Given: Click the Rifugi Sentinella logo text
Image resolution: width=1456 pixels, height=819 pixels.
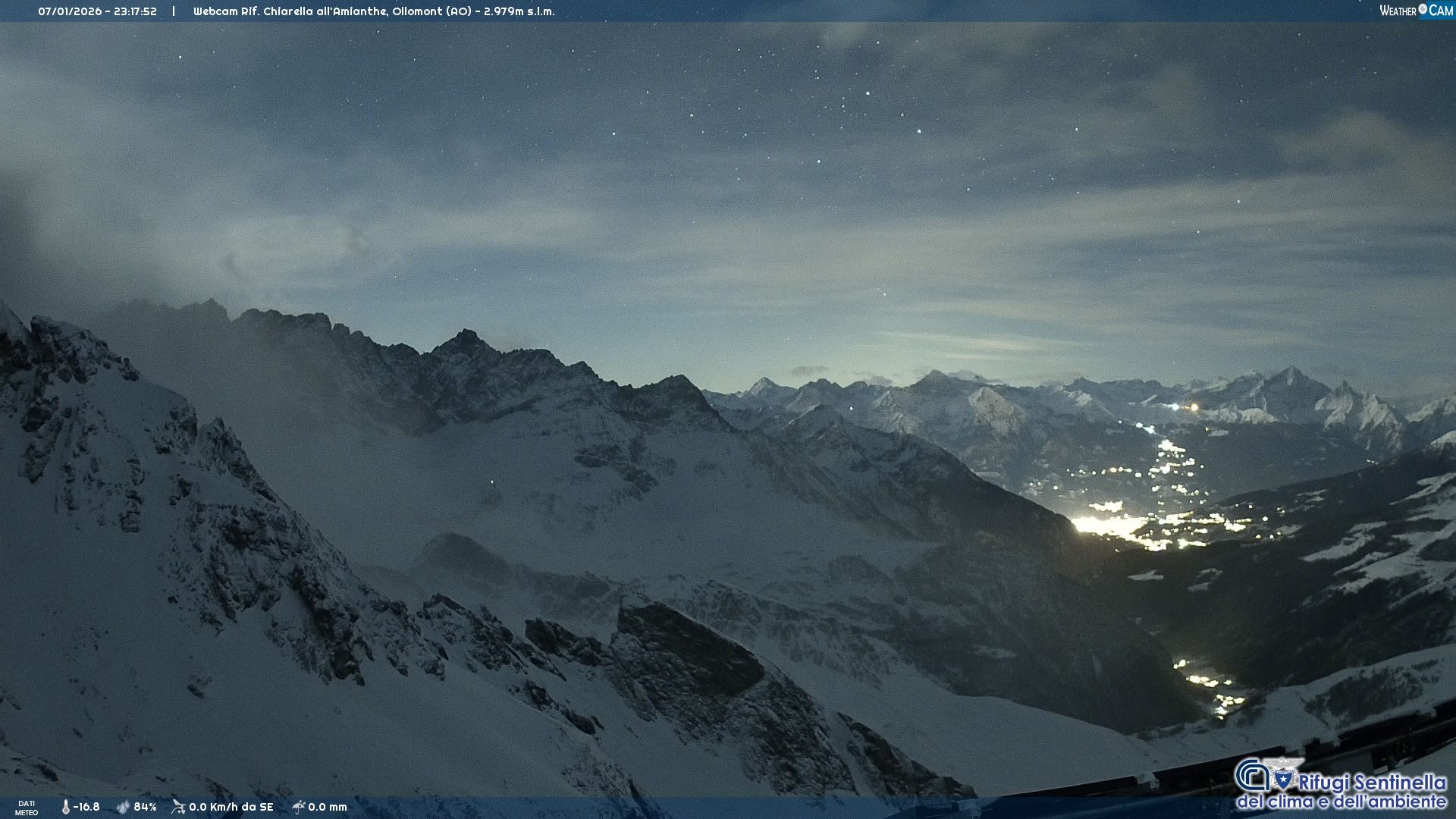Looking at the screenshot, I should coord(1372,782).
